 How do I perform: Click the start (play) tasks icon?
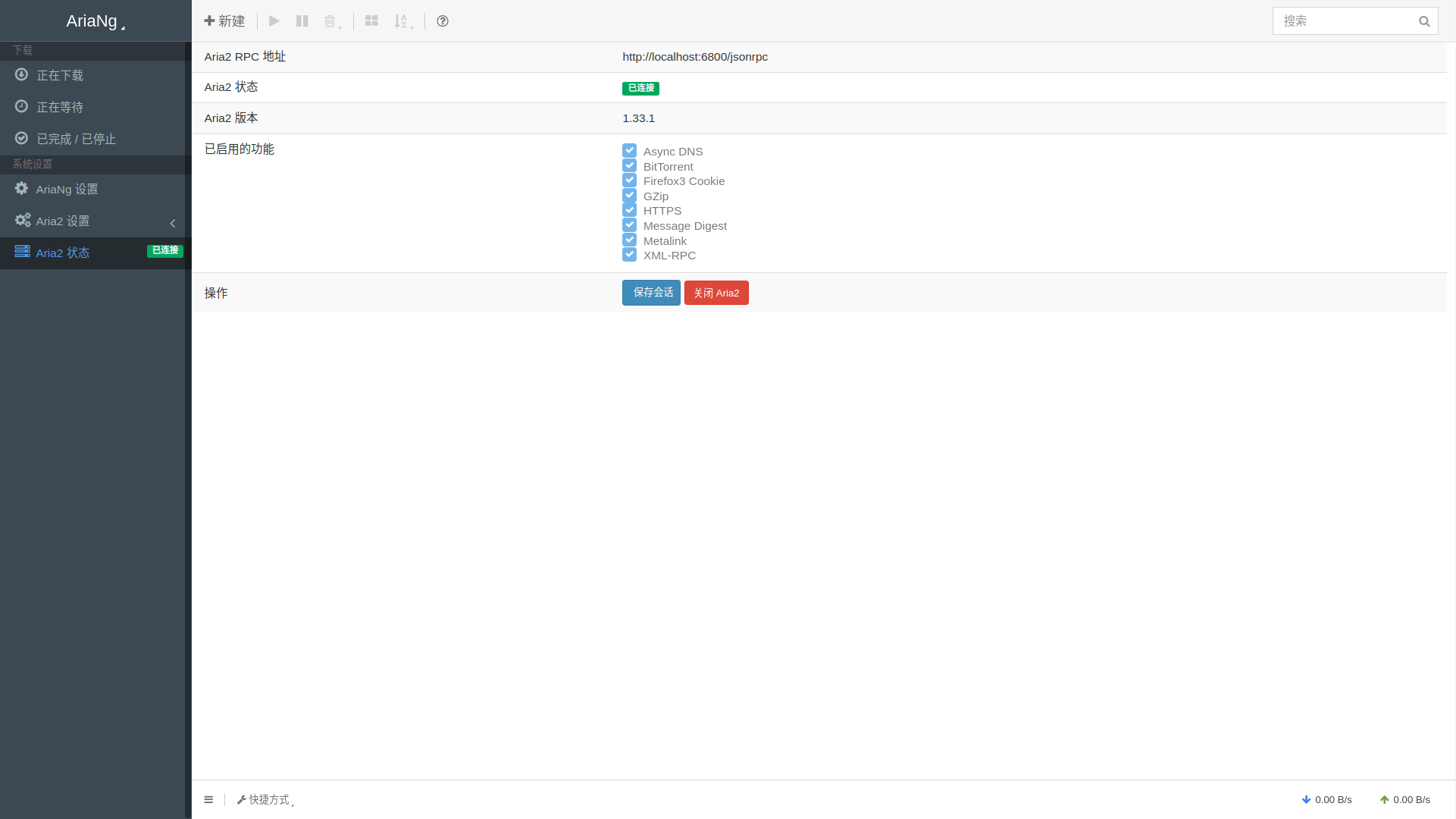click(274, 21)
